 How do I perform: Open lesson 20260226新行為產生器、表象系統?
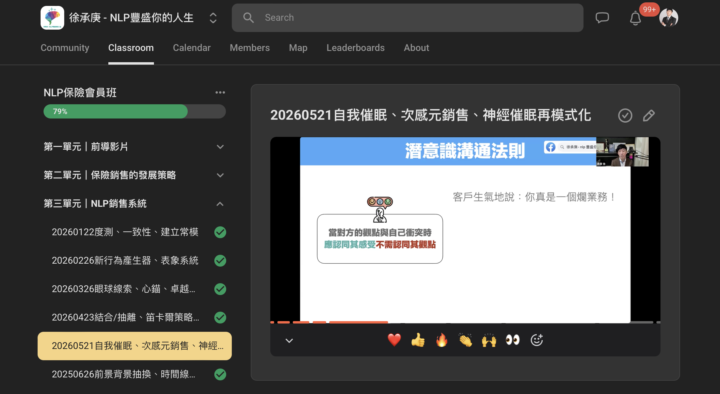click(125, 260)
